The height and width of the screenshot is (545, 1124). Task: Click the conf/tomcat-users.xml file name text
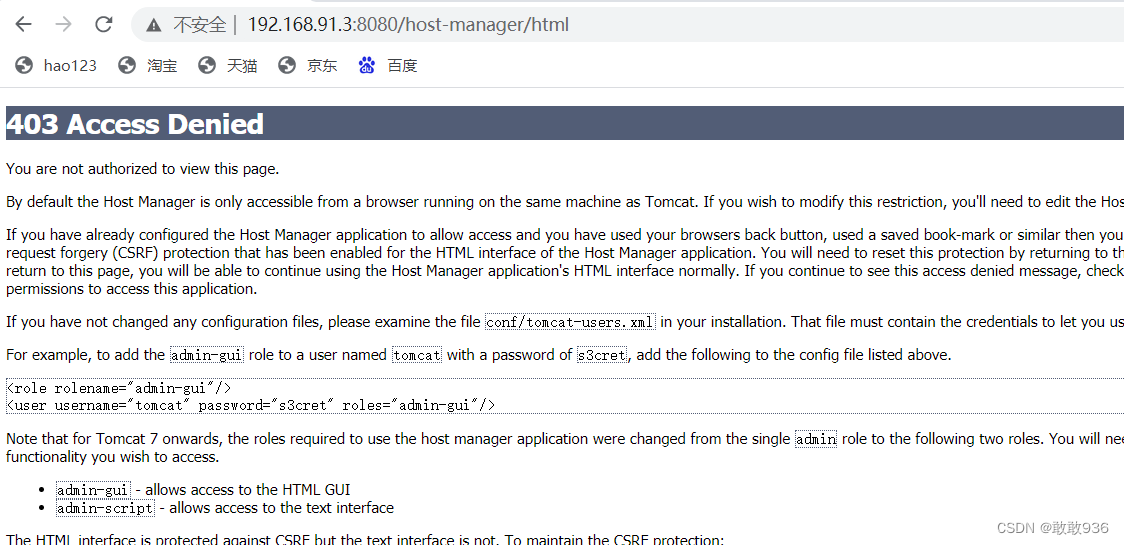coord(570,322)
